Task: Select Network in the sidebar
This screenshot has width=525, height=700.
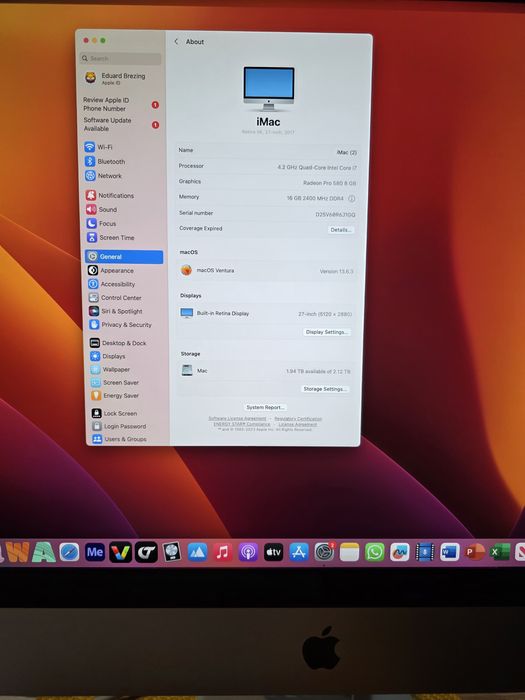Action: pos(104,176)
